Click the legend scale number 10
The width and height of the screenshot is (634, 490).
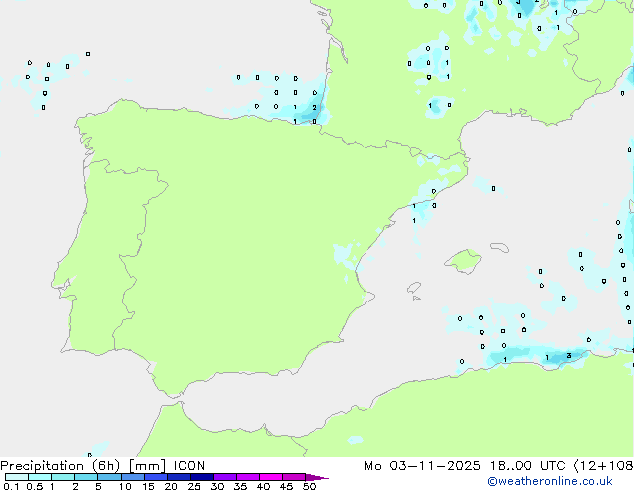[125, 486]
